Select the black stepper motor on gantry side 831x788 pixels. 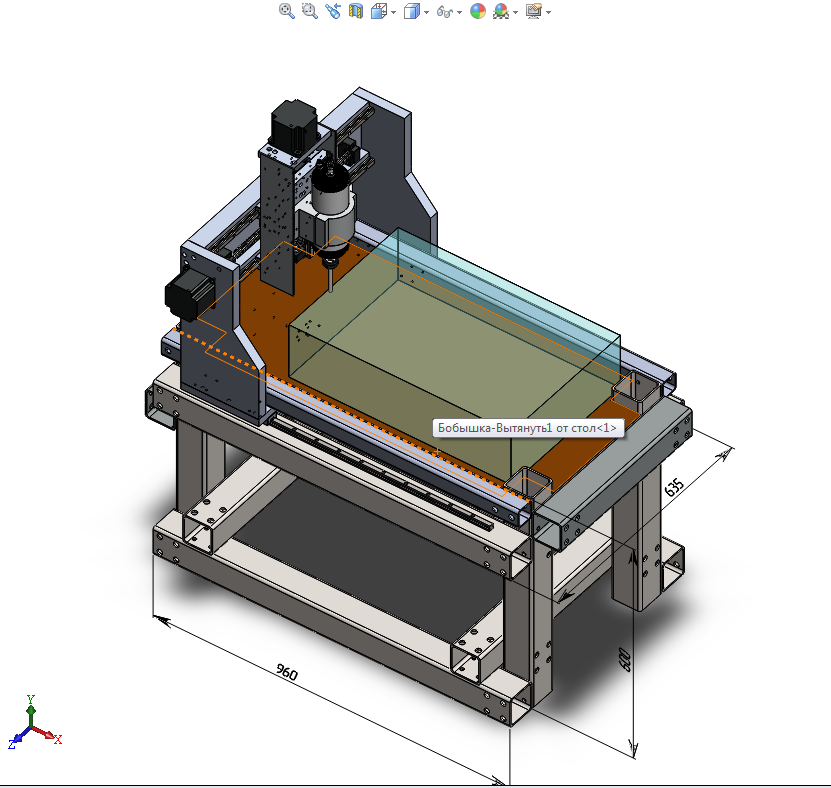click(x=190, y=294)
